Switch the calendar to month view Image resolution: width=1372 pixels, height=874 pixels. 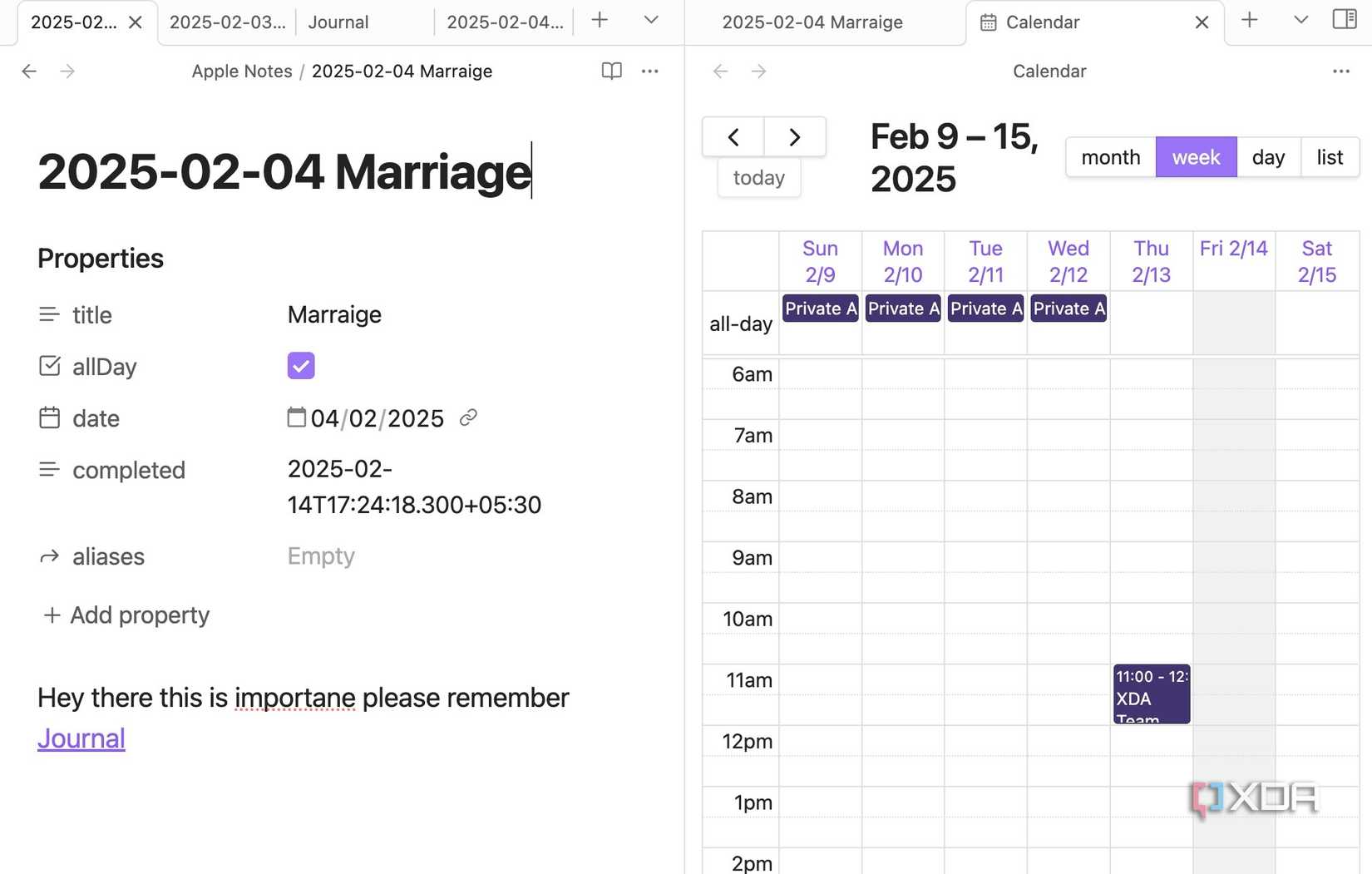(x=1109, y=156)
